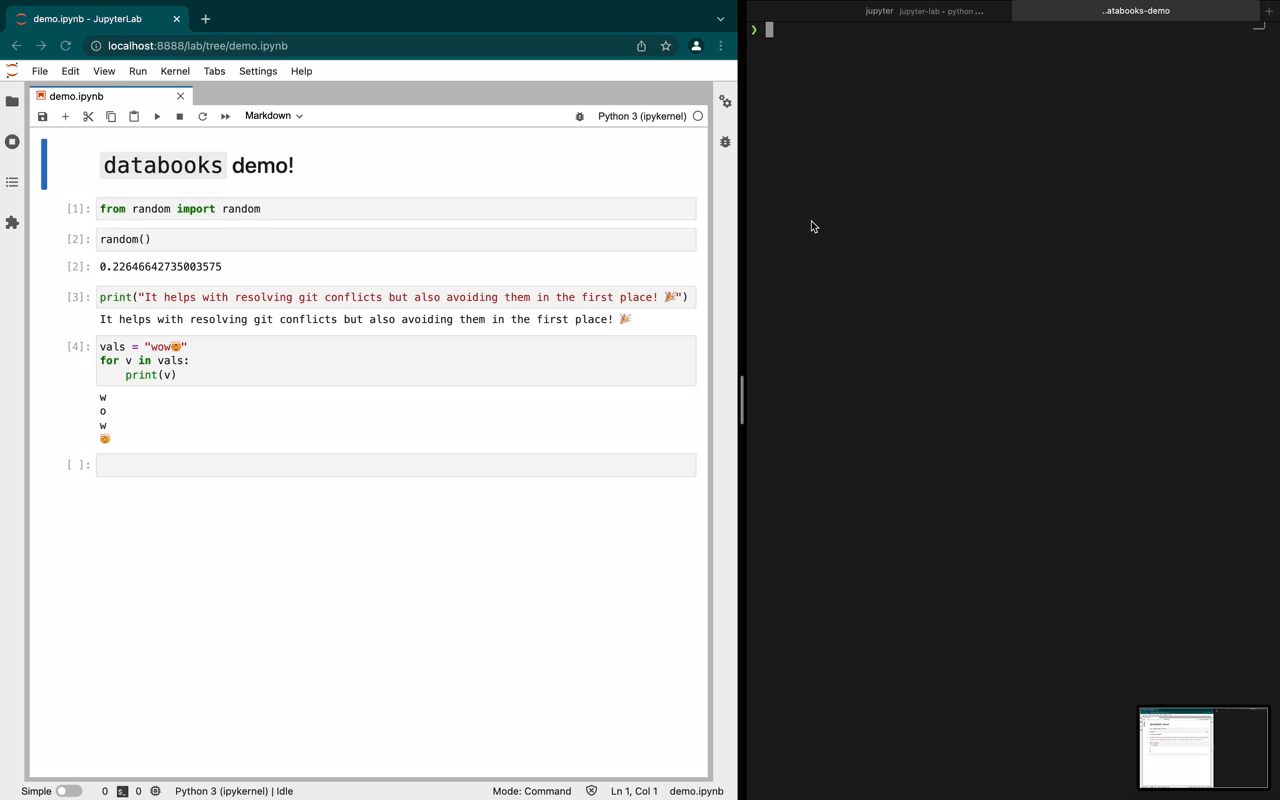Insert a new cell below

coord(65,116)
